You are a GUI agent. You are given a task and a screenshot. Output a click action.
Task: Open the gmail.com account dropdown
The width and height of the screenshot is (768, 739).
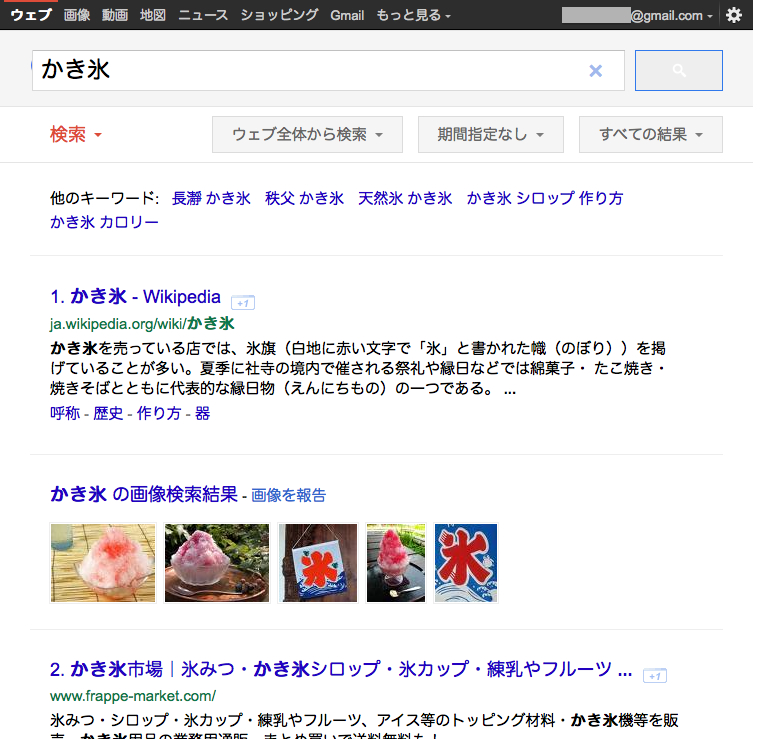637,15
